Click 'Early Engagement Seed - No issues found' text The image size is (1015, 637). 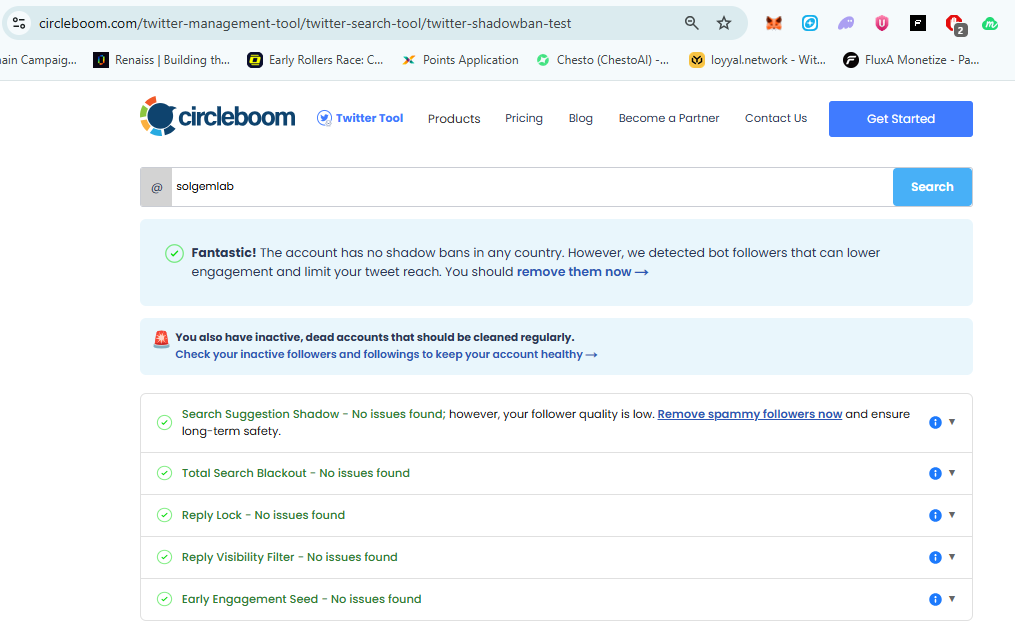click(301, 599)
